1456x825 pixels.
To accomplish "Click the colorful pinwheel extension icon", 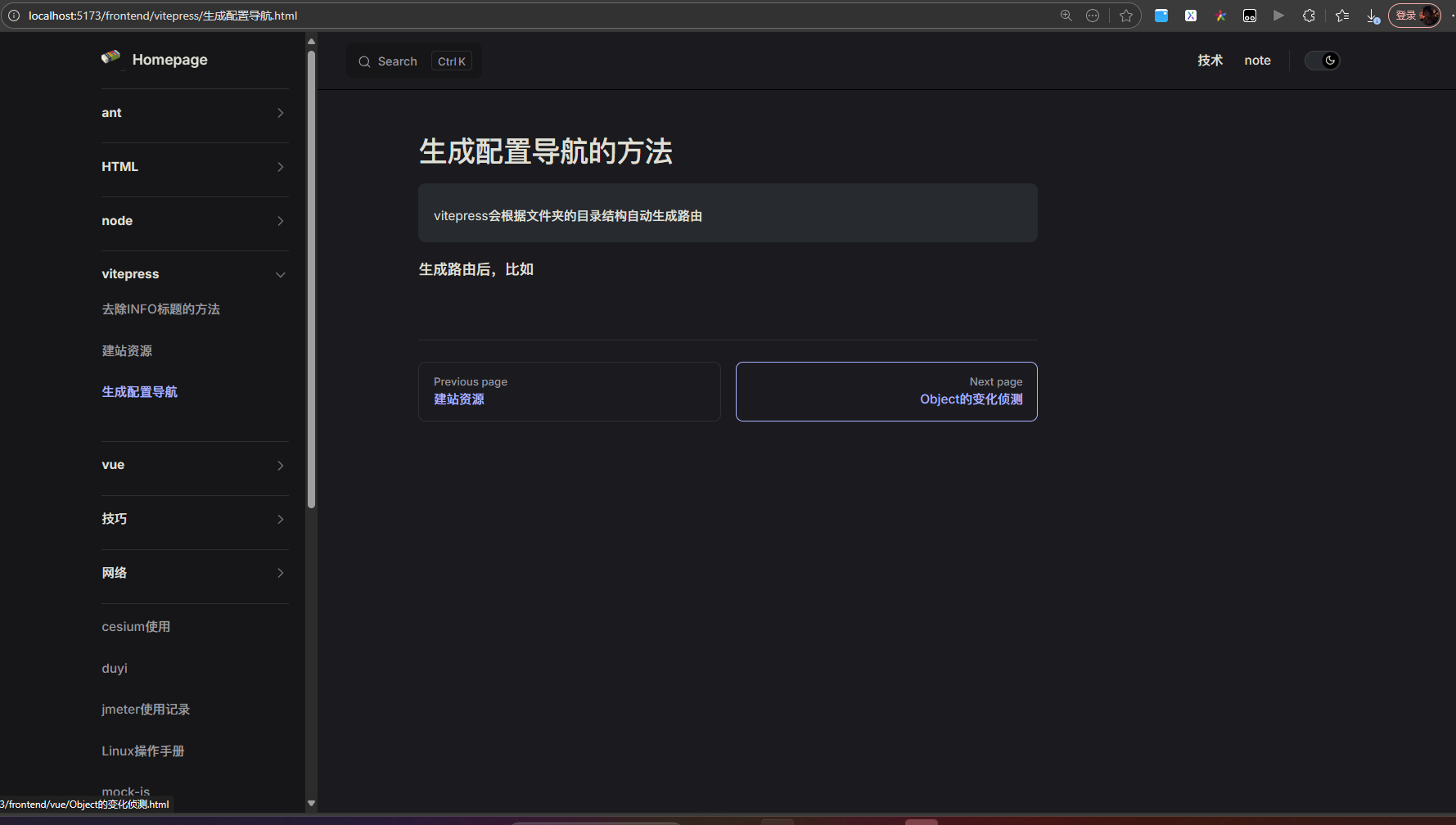I will (x=1220, y=16).
